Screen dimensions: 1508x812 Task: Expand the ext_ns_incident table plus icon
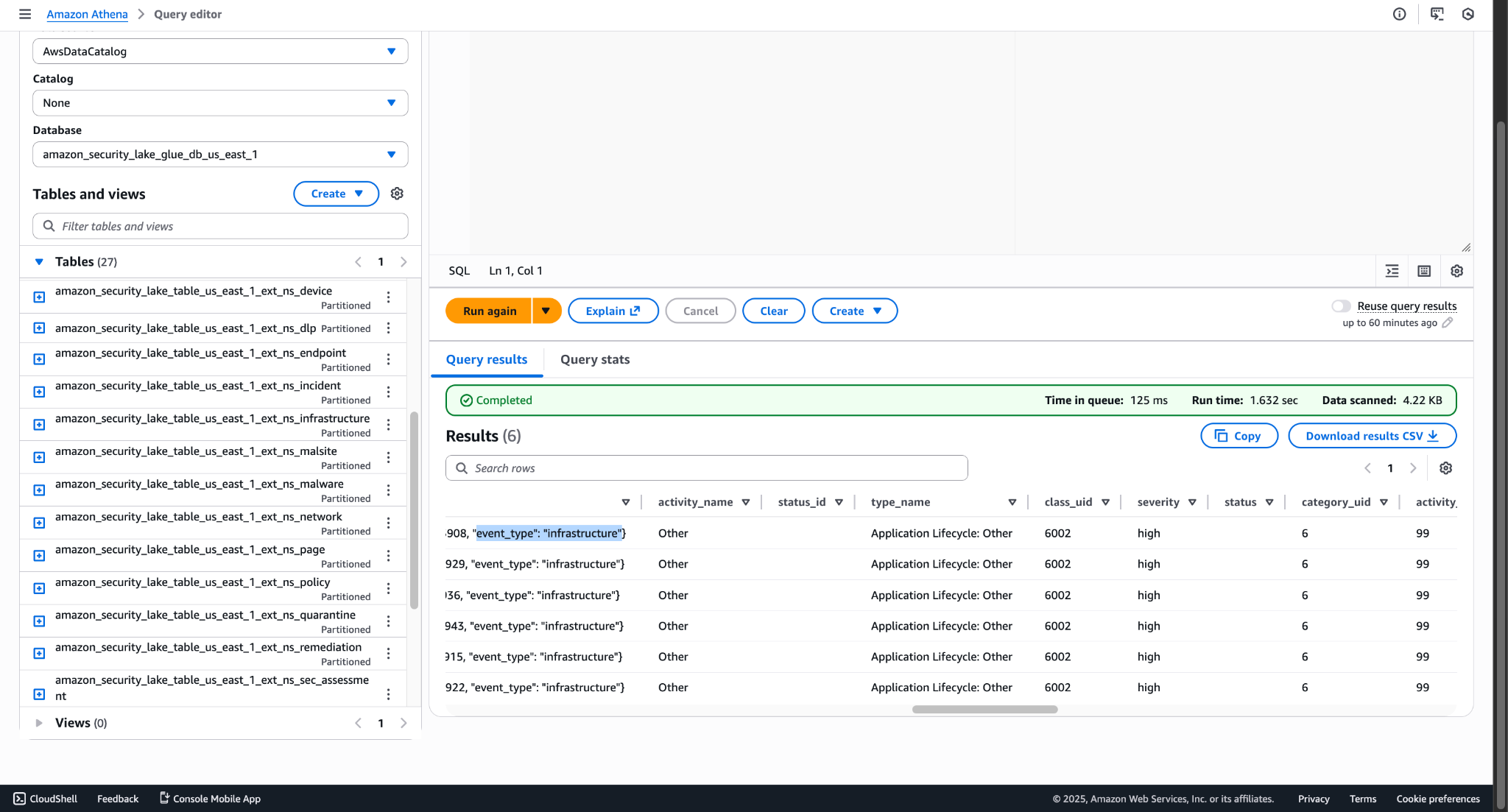(40, 392)
